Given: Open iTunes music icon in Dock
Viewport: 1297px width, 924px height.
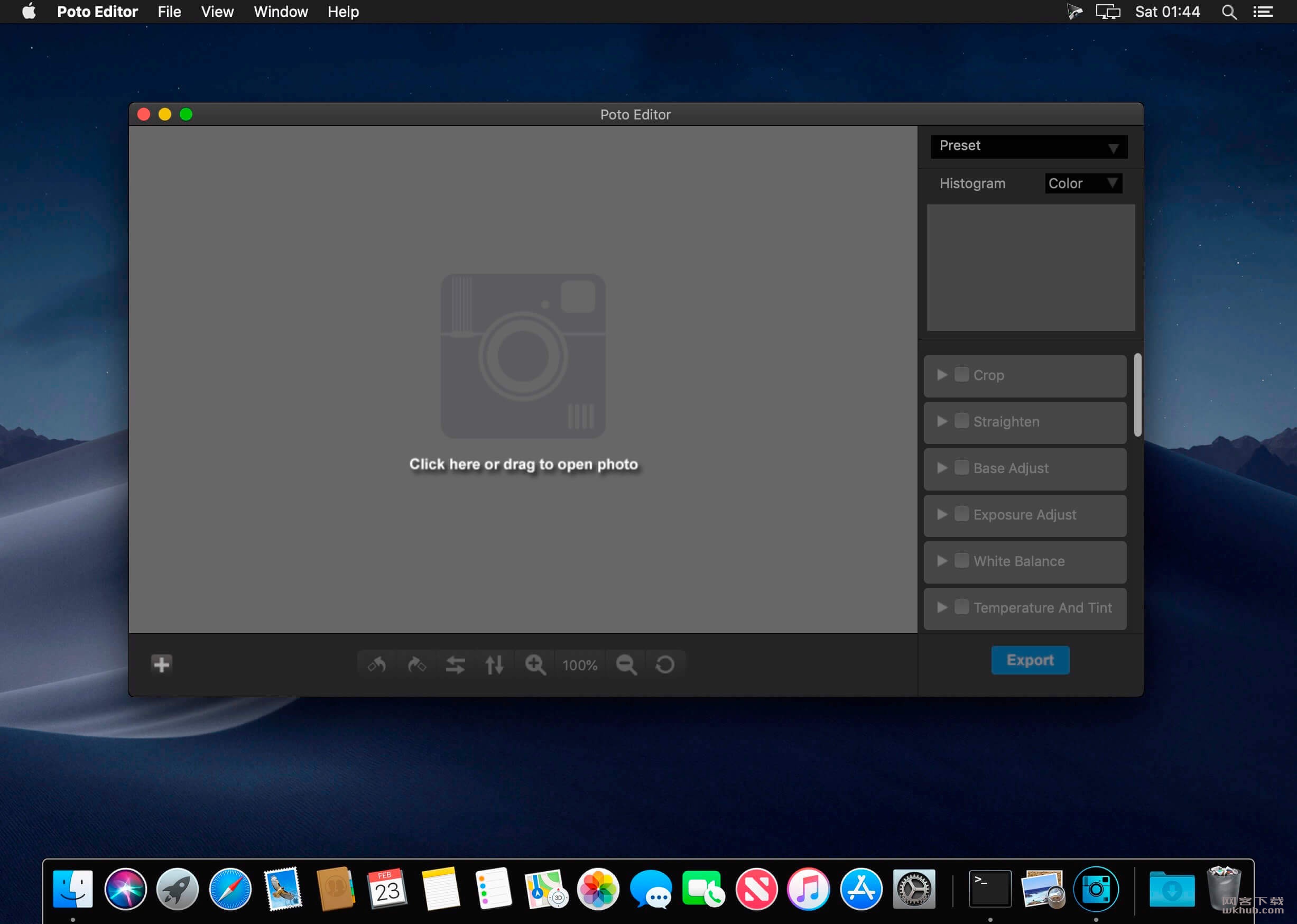Looking at the screenshot, I should click(x=808, y=889).
